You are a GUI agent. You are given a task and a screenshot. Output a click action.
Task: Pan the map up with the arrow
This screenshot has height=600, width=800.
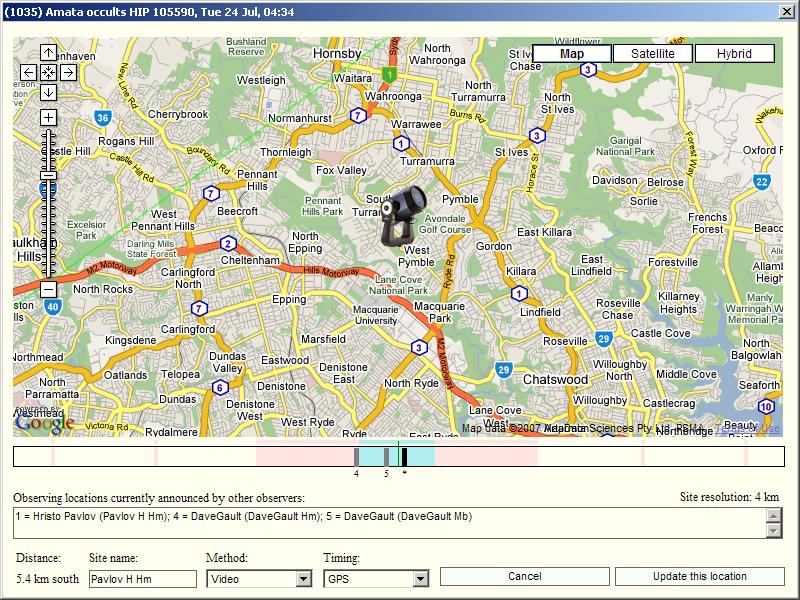[48, 53]
